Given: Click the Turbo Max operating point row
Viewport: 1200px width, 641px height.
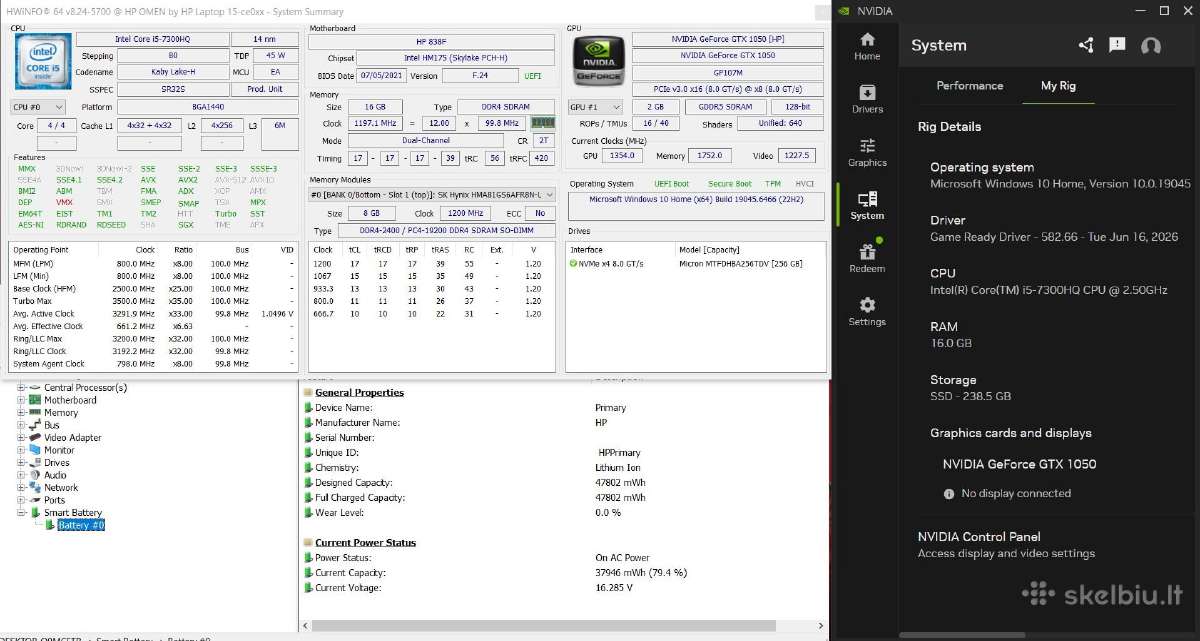Looking at the screenshot, I should (x=154, y=301).
